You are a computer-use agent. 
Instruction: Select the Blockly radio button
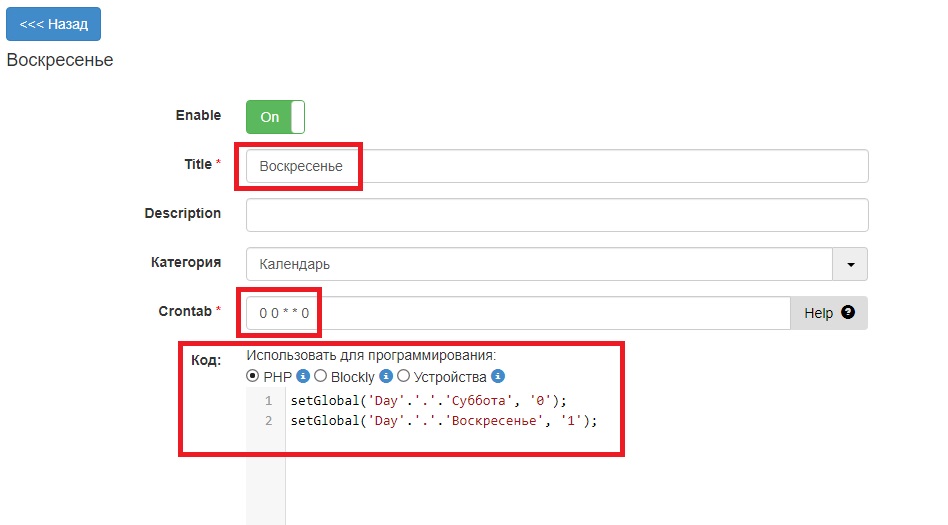tap(320, 377)
